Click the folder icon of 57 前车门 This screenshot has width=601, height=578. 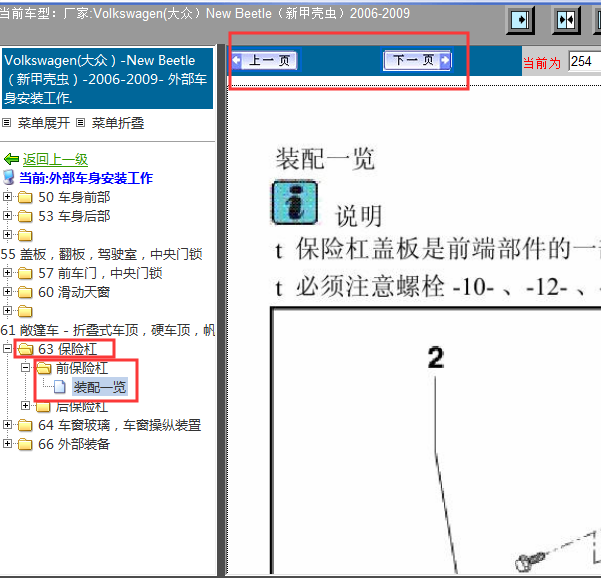click(x=25, y=273)
